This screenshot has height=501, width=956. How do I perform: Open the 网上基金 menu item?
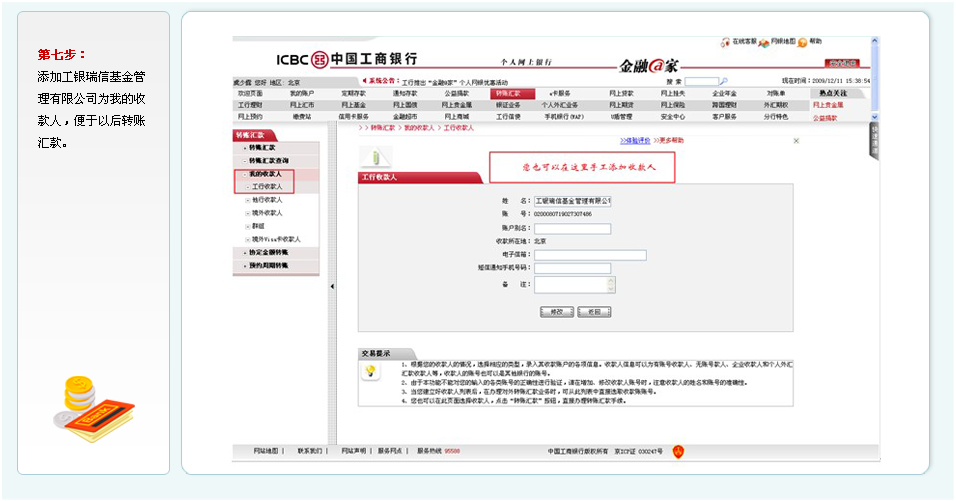(354, 105)
